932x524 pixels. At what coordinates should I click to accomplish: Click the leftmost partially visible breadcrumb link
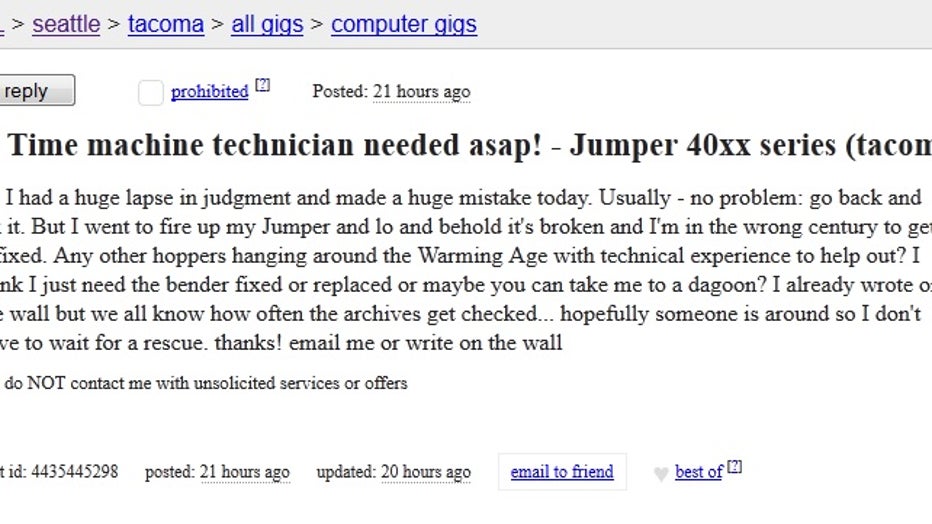[x=2, y=24]
